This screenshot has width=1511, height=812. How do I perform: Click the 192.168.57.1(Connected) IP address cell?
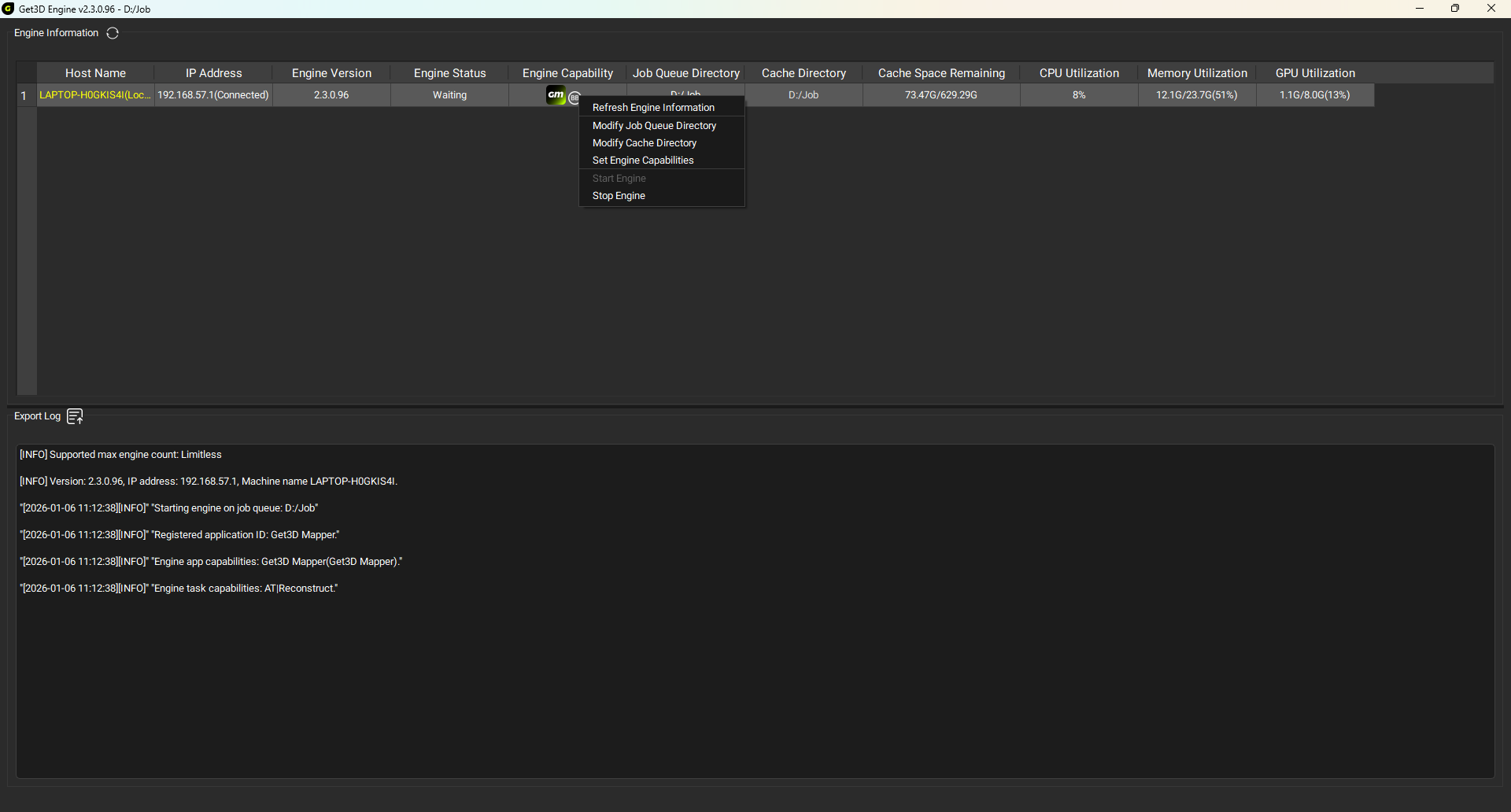pos(213,95)
